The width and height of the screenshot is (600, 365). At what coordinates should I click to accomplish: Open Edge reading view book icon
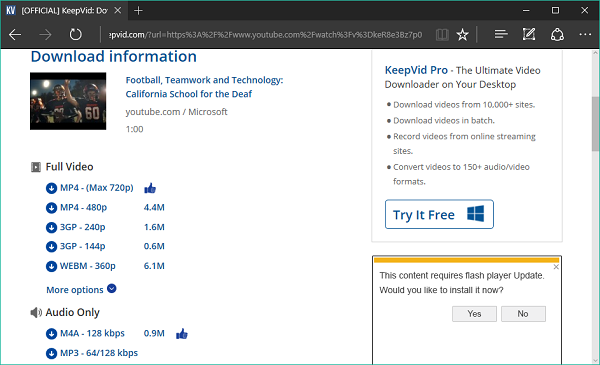coord(442,35)
